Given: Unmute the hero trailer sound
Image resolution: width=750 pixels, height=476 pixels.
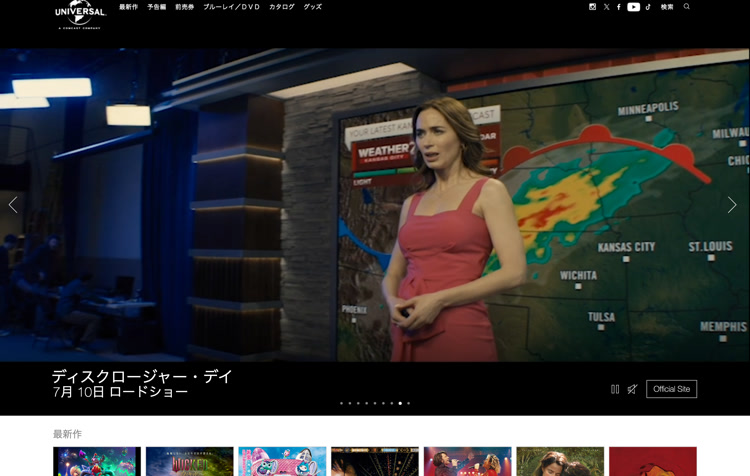Looking at the screenshot, I should pos(632,389).
